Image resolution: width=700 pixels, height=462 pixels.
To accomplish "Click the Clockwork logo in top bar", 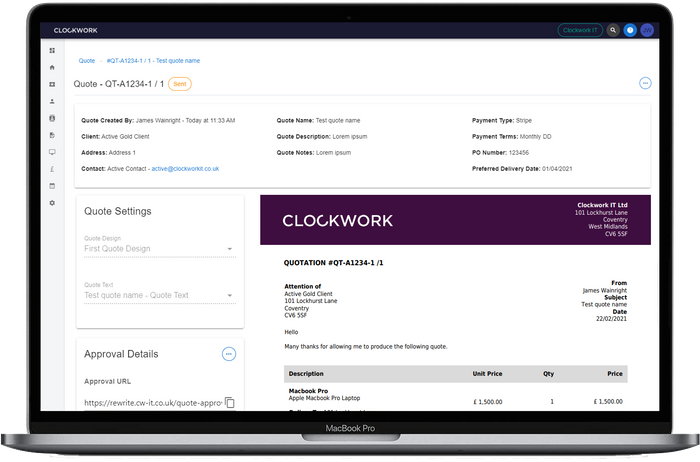I will (75, 30).
